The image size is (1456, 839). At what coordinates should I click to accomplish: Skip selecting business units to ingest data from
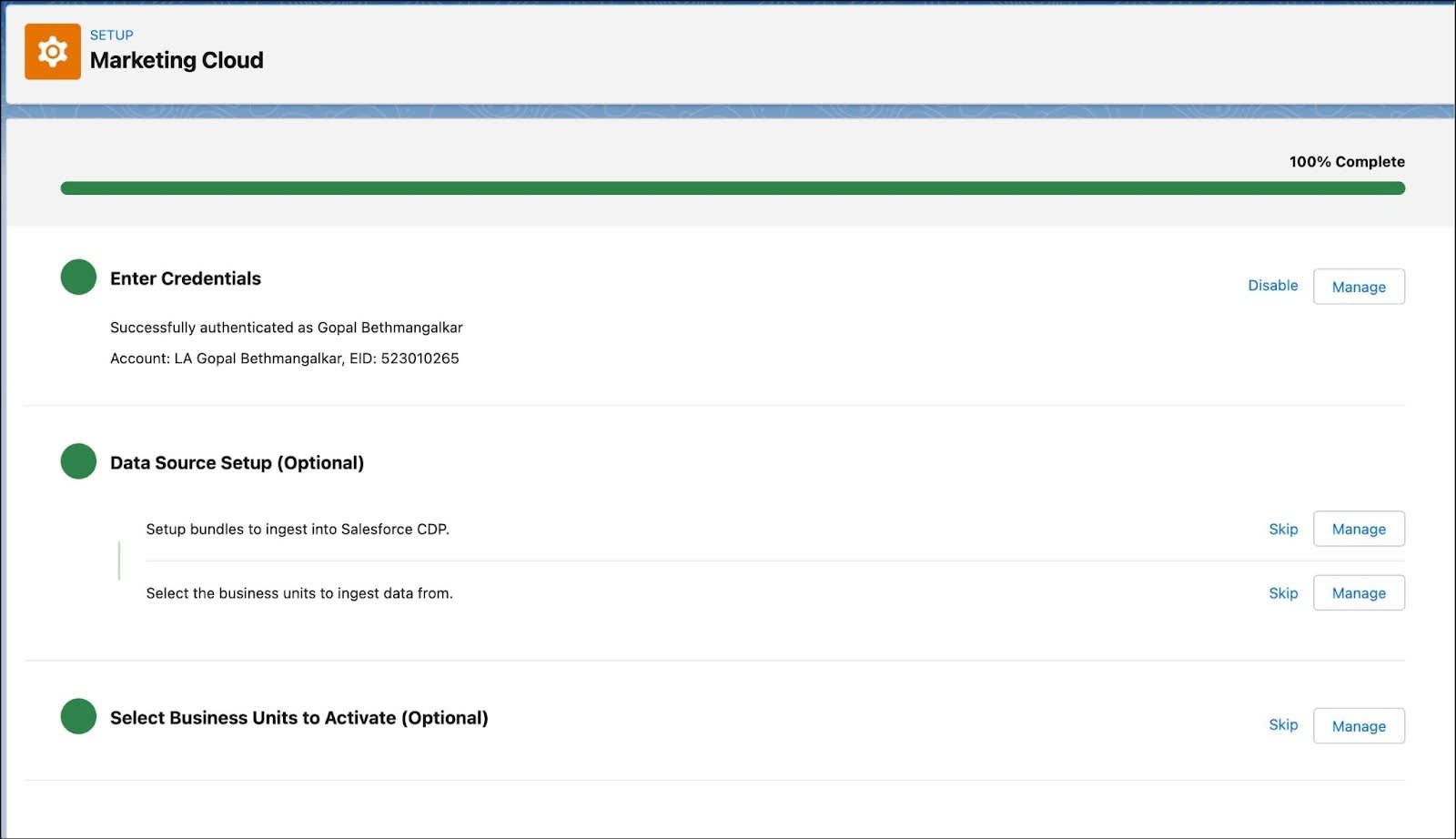pyautogui.click(x=1282, y=592)
